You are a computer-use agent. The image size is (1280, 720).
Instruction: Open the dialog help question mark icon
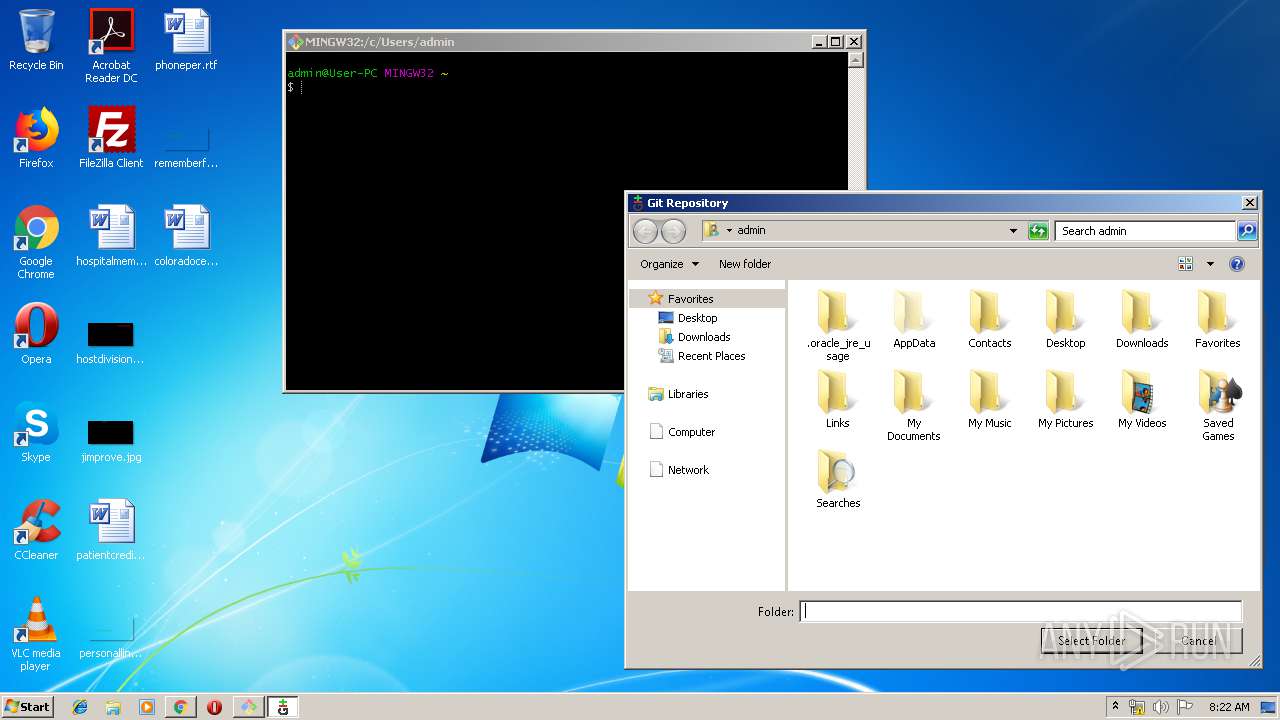click(x=1237, y=264)
